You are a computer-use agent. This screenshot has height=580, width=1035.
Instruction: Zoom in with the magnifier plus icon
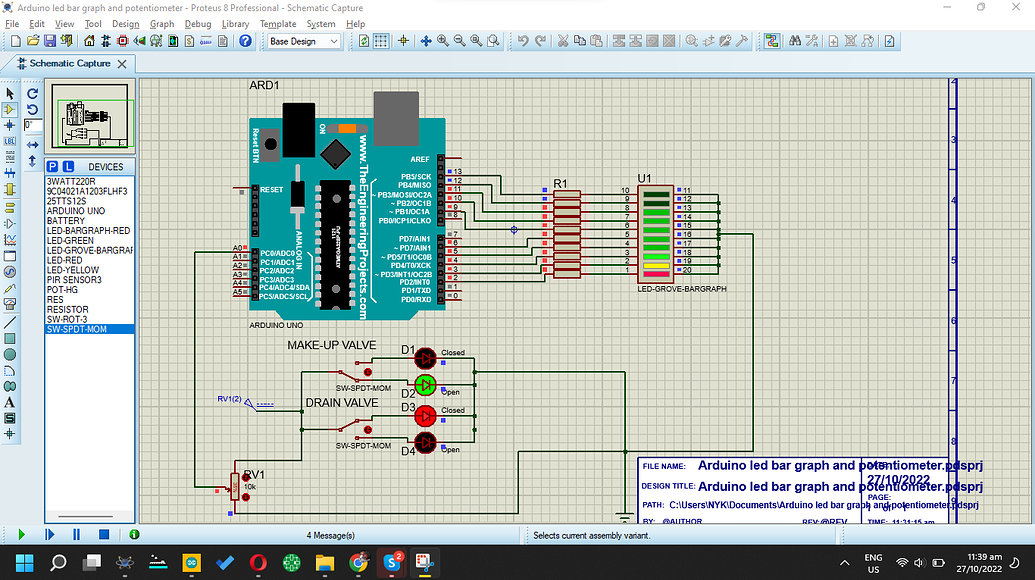(443, 41)
